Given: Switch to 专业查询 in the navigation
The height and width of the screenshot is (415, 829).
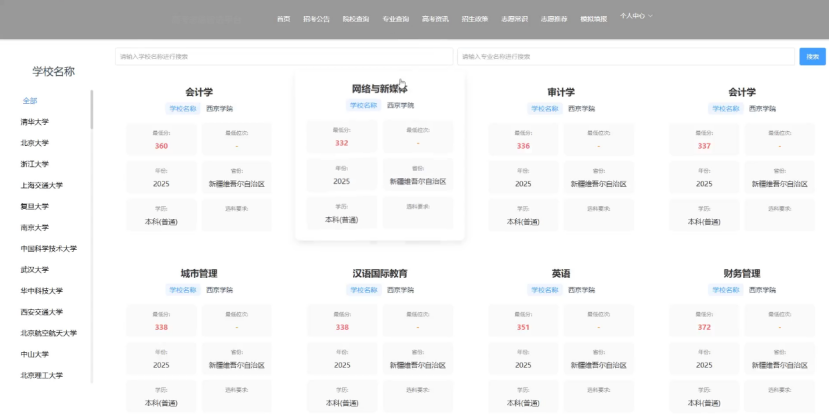Looking at the screenshot, I should (x=395, y=19).
